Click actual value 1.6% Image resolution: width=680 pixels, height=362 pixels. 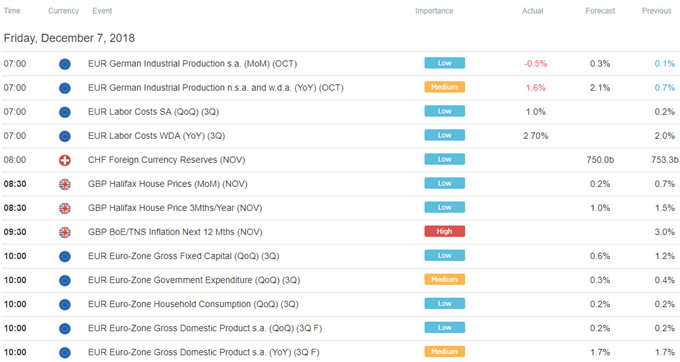[536, 88]
